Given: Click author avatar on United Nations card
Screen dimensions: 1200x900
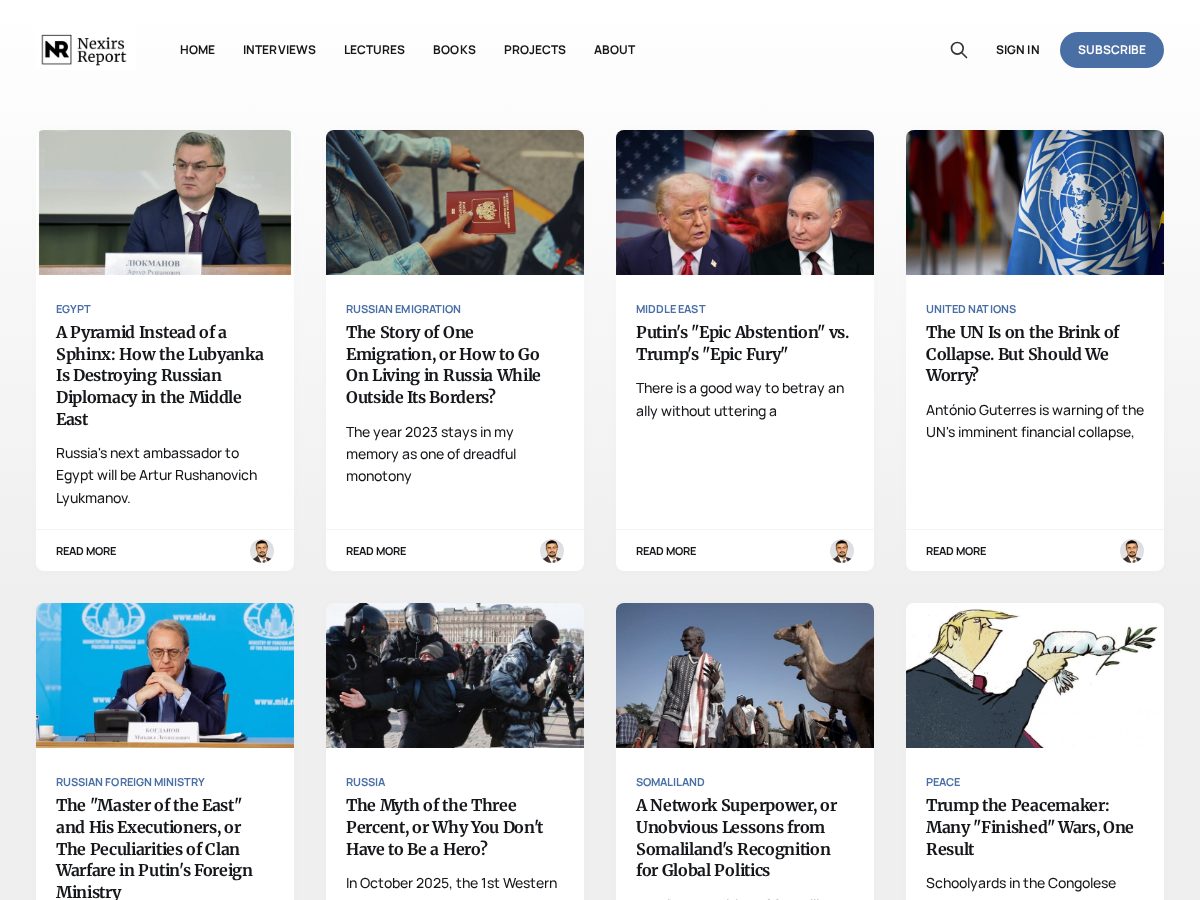Looking at the screenshot, I should 1132,551.
